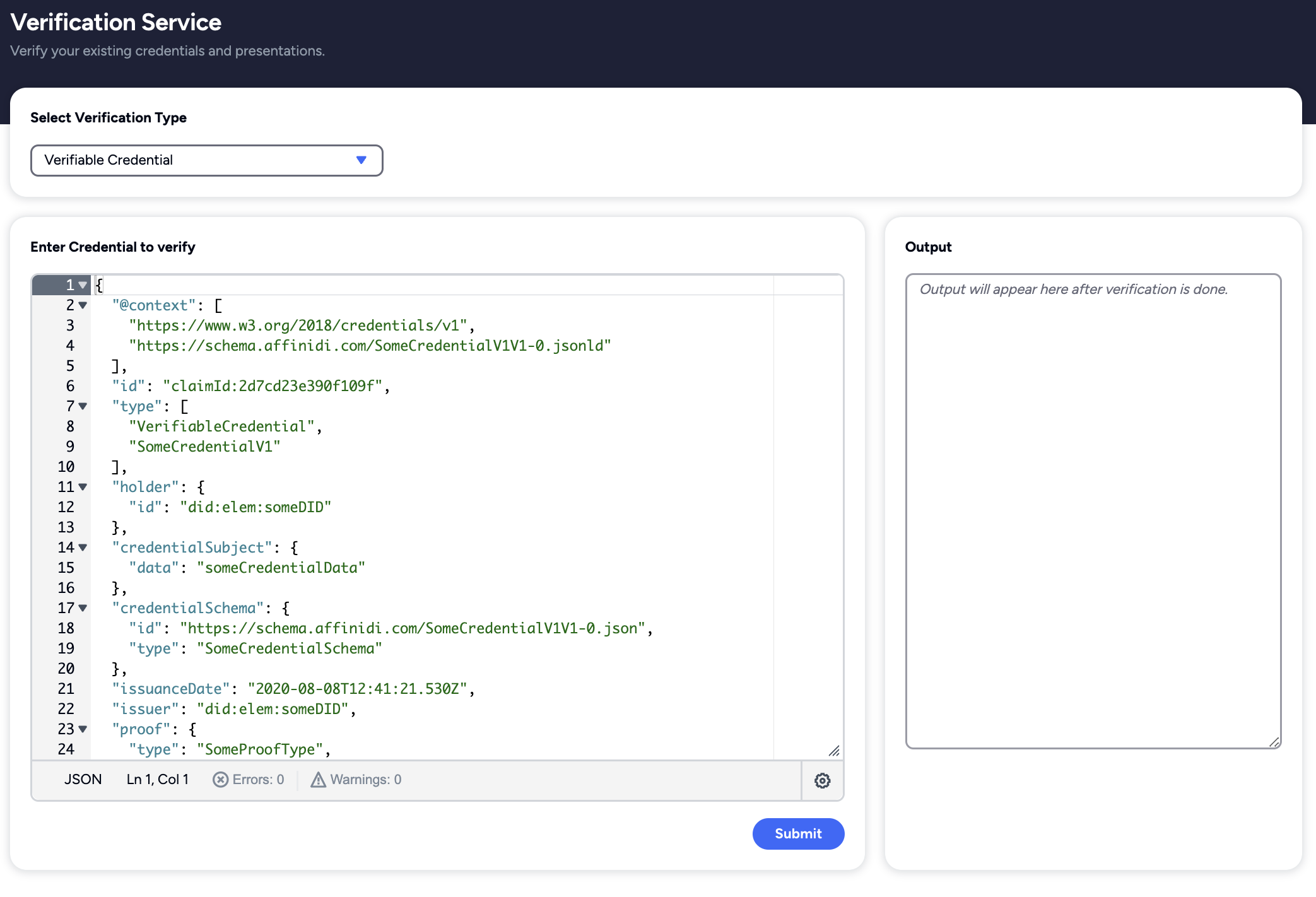Click "someCredentialData" value on line 15
The height and width of the screenshot is (897, 1316).
(281, 568)
